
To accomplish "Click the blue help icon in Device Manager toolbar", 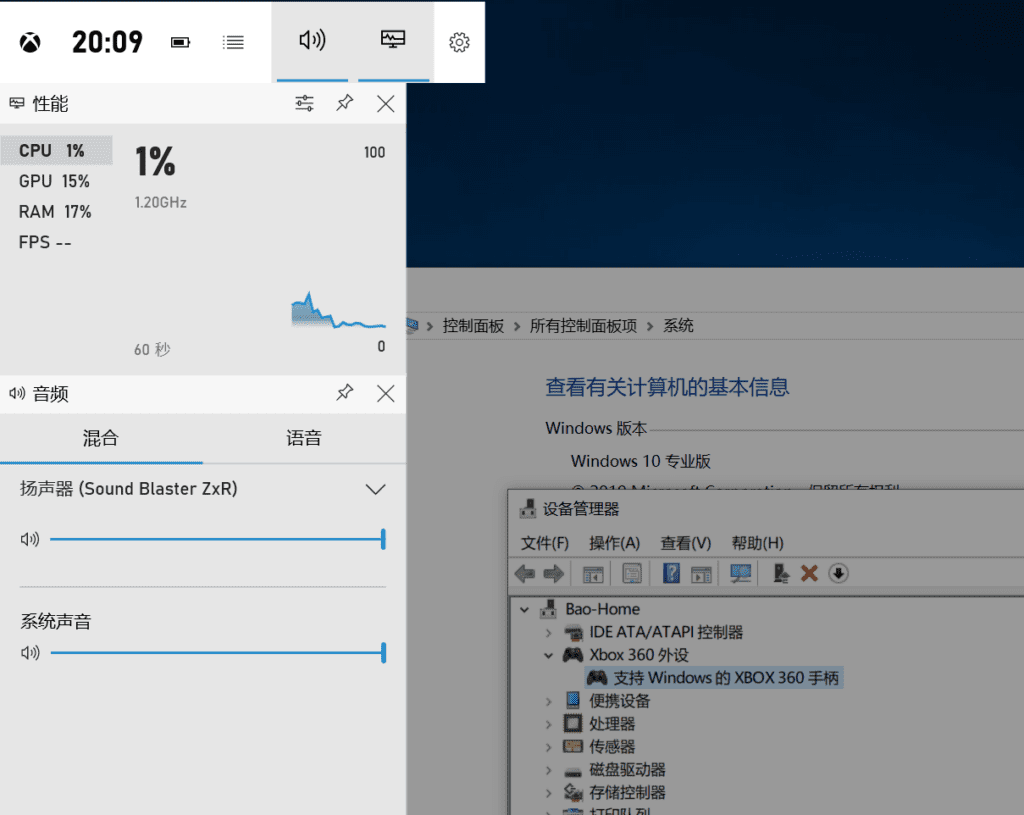I will 671,573.
